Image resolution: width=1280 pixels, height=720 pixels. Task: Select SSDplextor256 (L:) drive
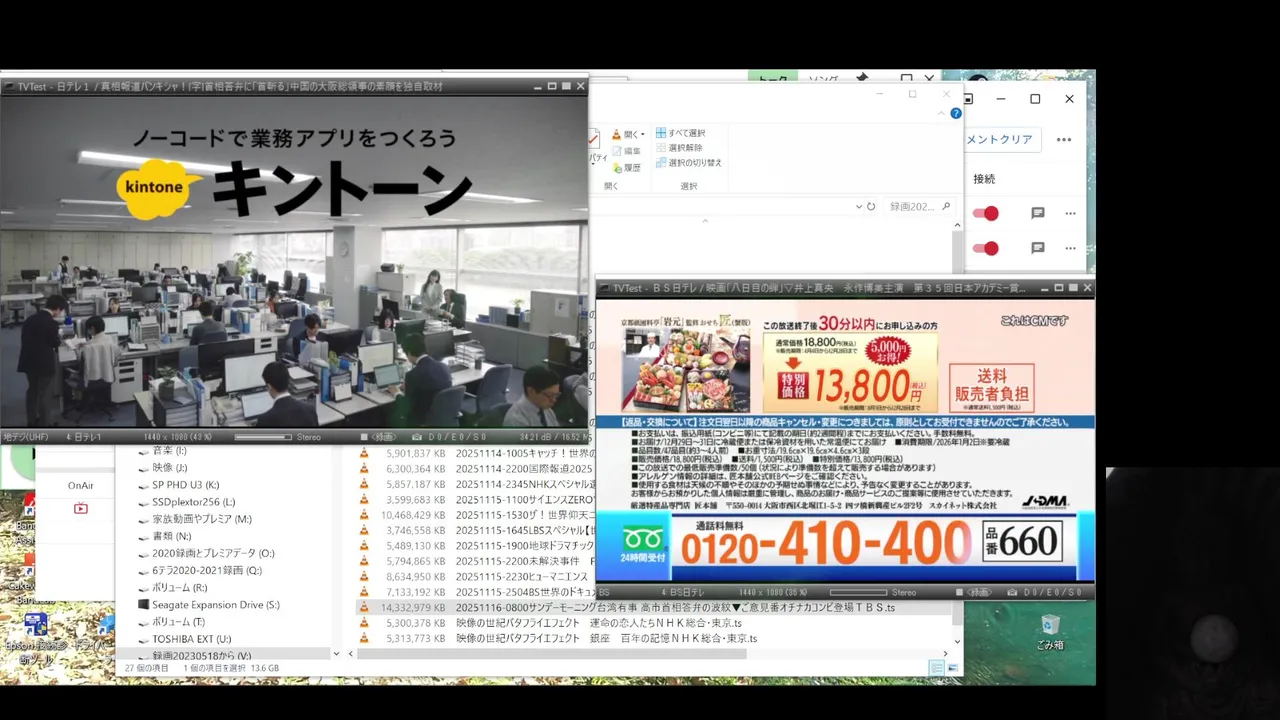(193, 502)
